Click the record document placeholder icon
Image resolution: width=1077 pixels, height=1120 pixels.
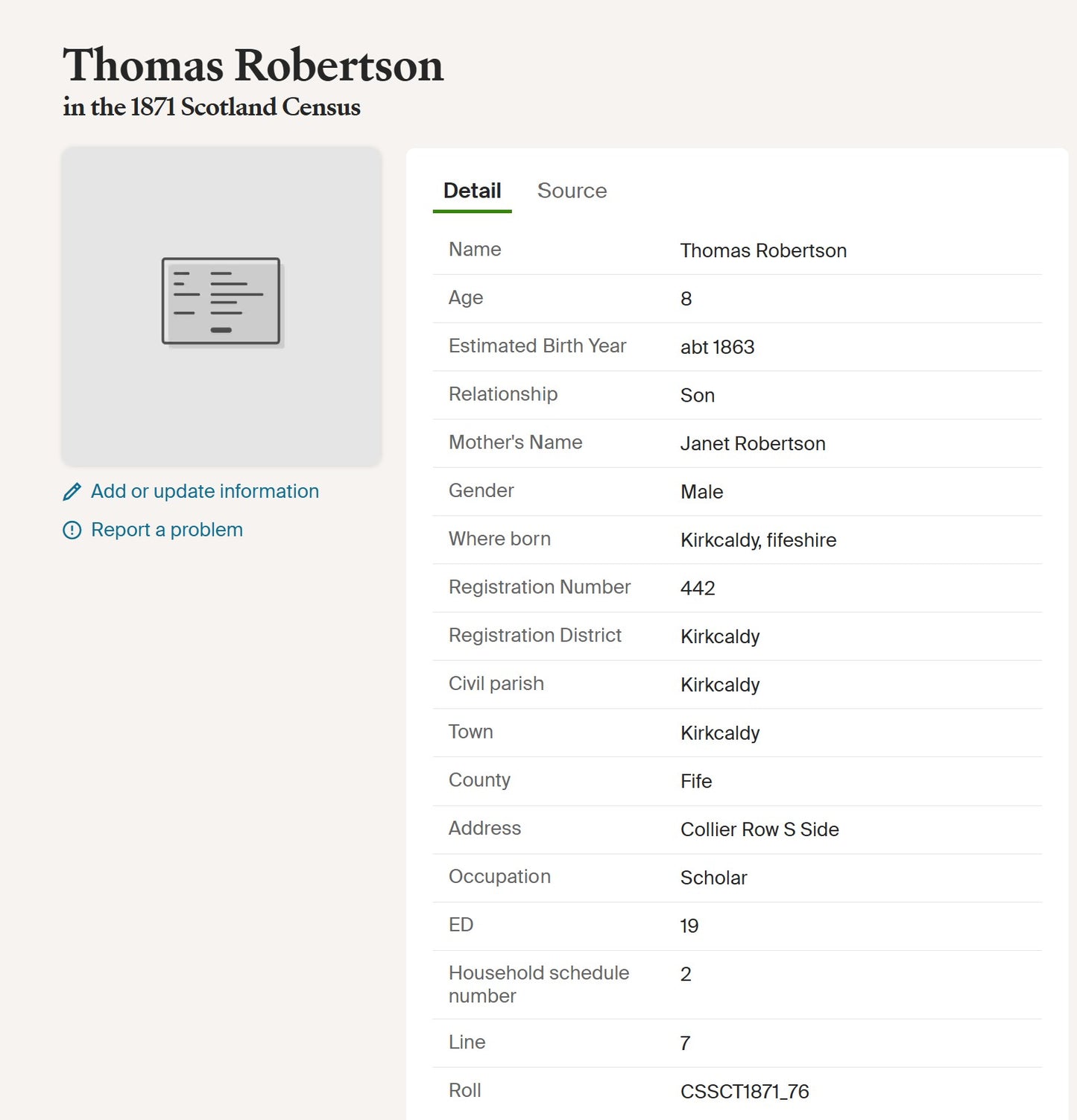click(x=221, y=302)
